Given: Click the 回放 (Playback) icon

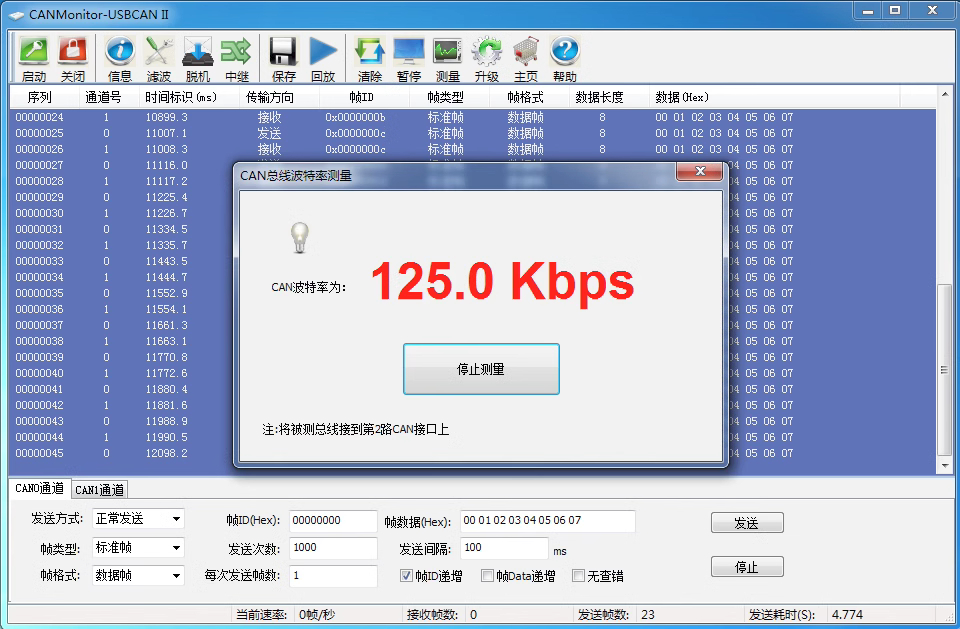Looking at the screenshot, I should coord(323,56).
